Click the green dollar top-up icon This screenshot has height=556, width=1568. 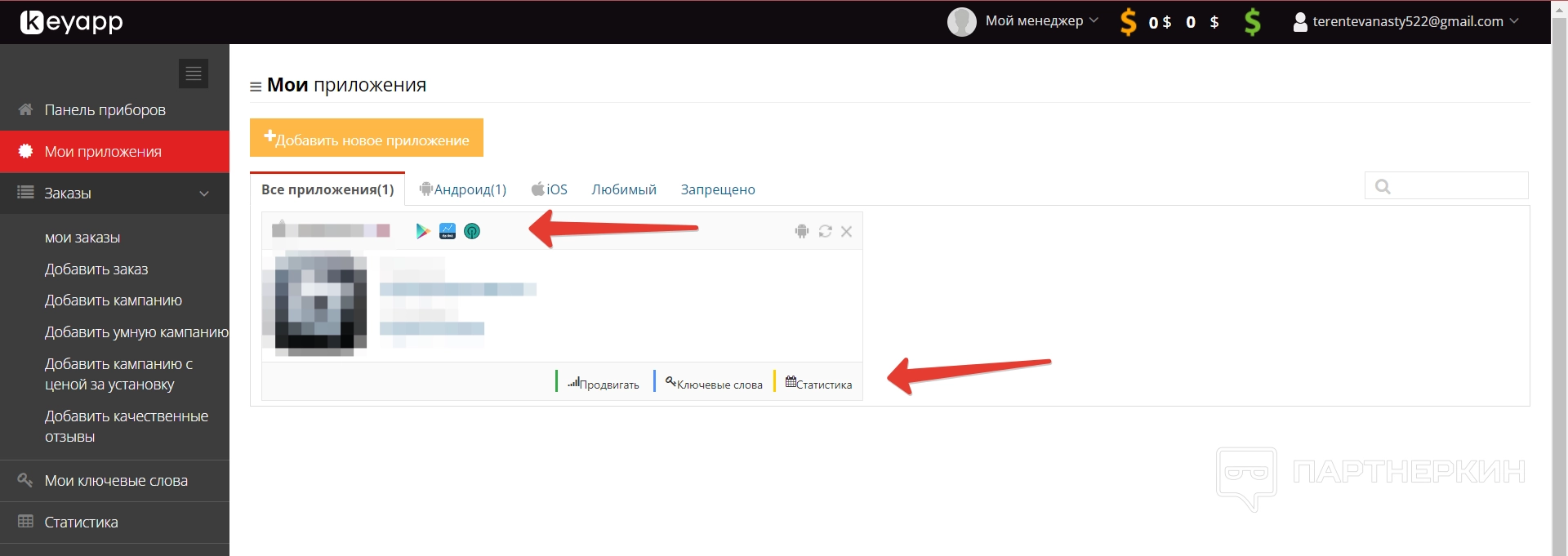[x=1252, y=22]
